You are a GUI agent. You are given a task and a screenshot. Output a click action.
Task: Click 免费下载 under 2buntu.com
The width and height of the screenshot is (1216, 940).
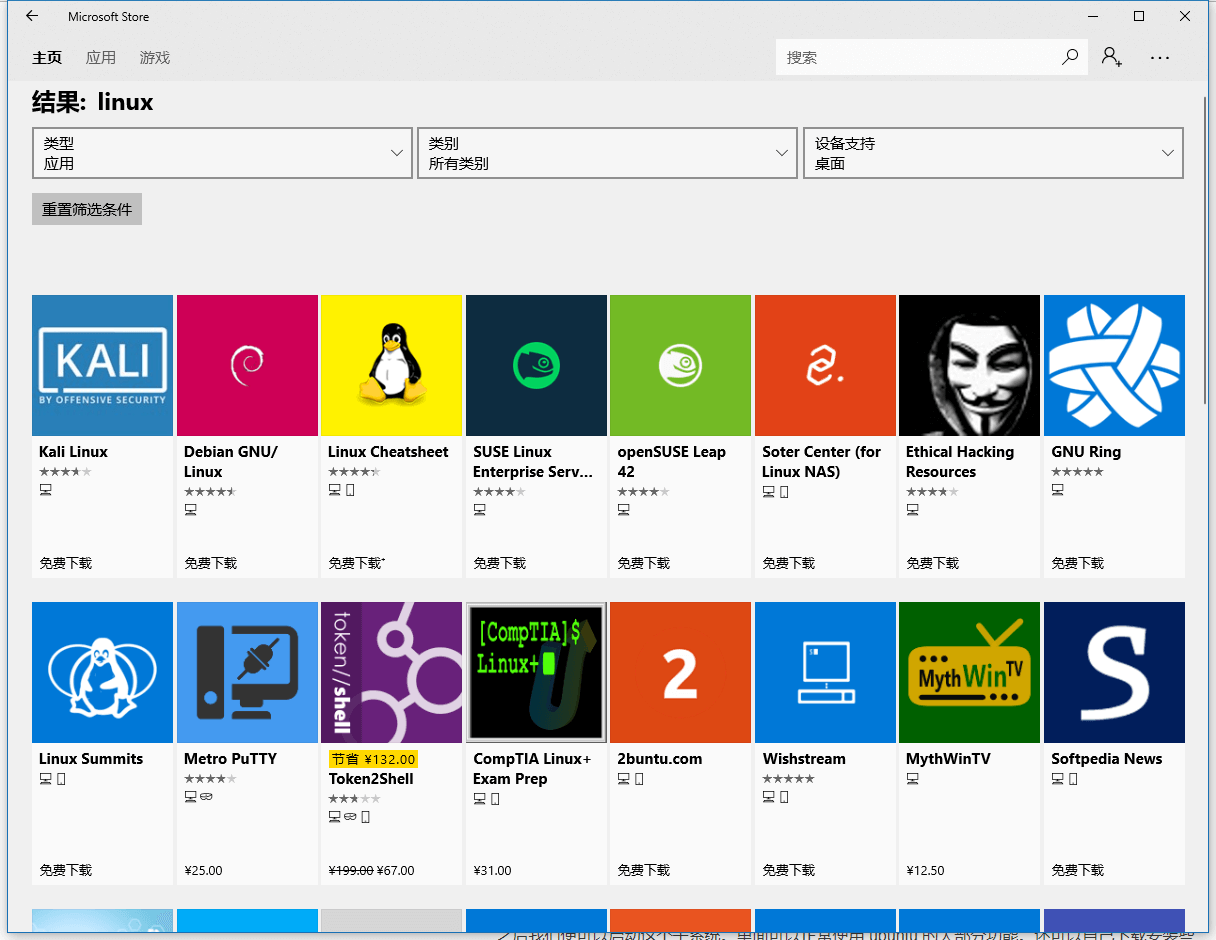pyautogui.click(x=643, y=870)
